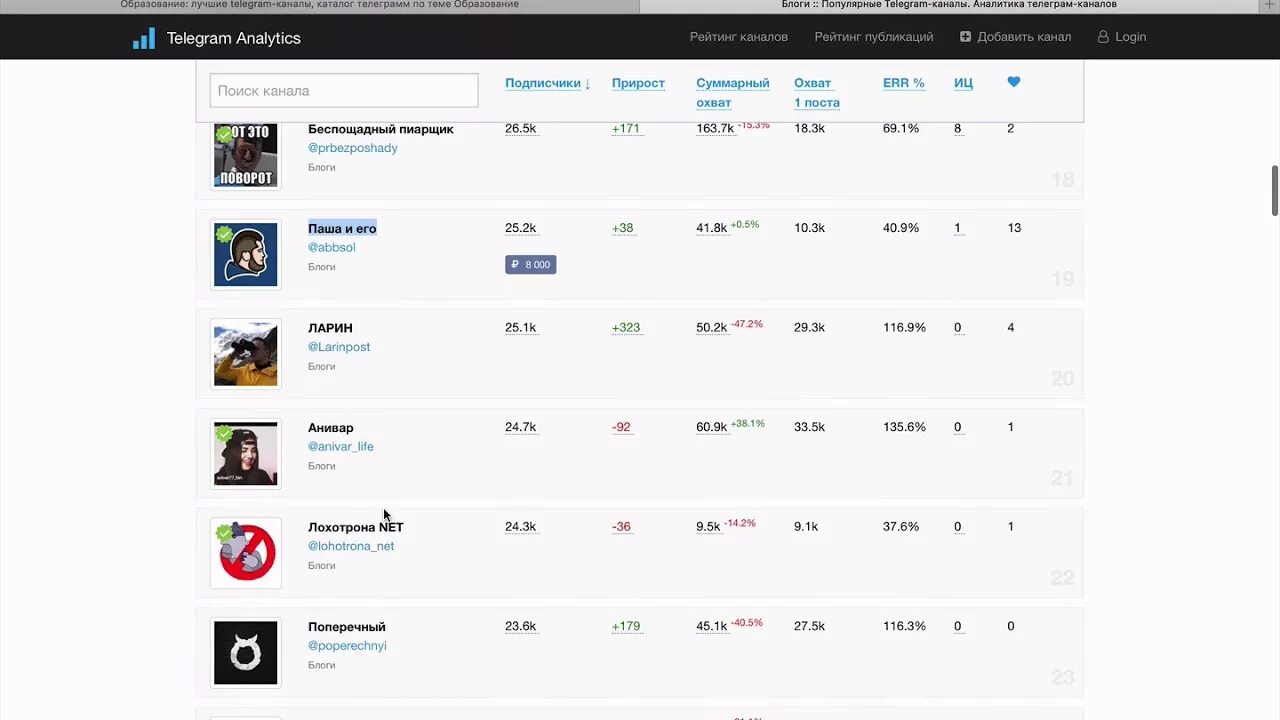The image size is (1280, 720).
Task: Click the 135.6% ERR value
Action: coord(905,427)
